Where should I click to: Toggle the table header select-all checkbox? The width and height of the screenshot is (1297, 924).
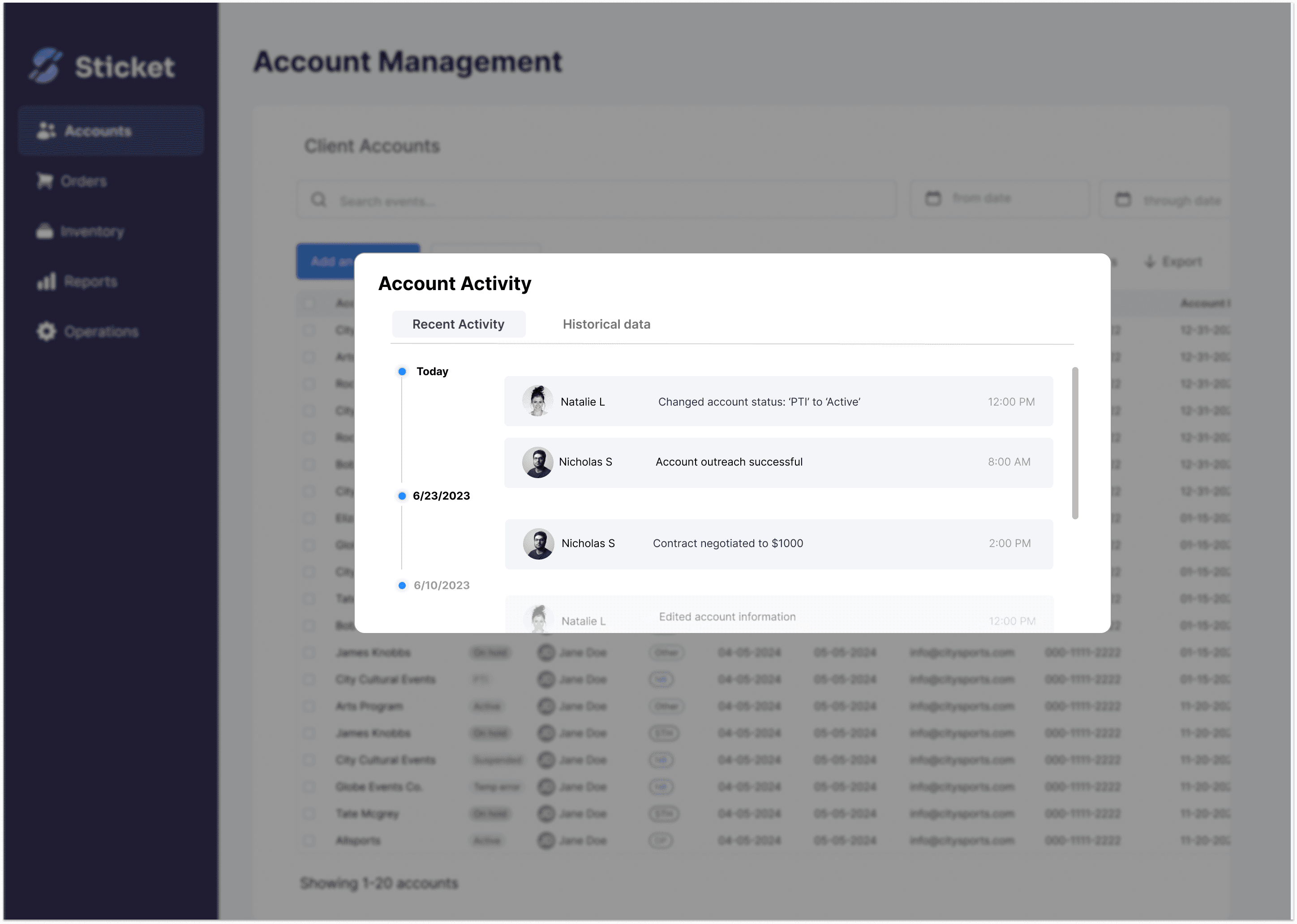point(309,303)
